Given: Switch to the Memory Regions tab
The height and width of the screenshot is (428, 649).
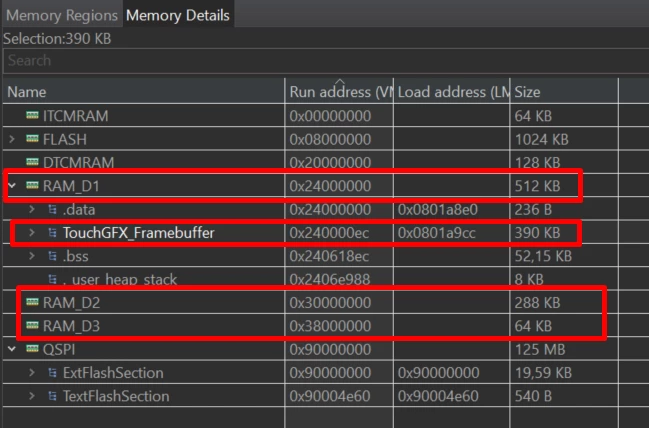Looking at the screenshot, I should click(x=62, y=15).
